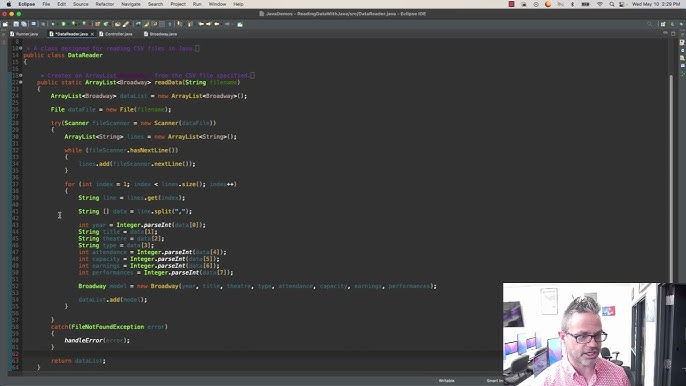
Task: Click the Open Perspective icon
Action: pos(663,24)
